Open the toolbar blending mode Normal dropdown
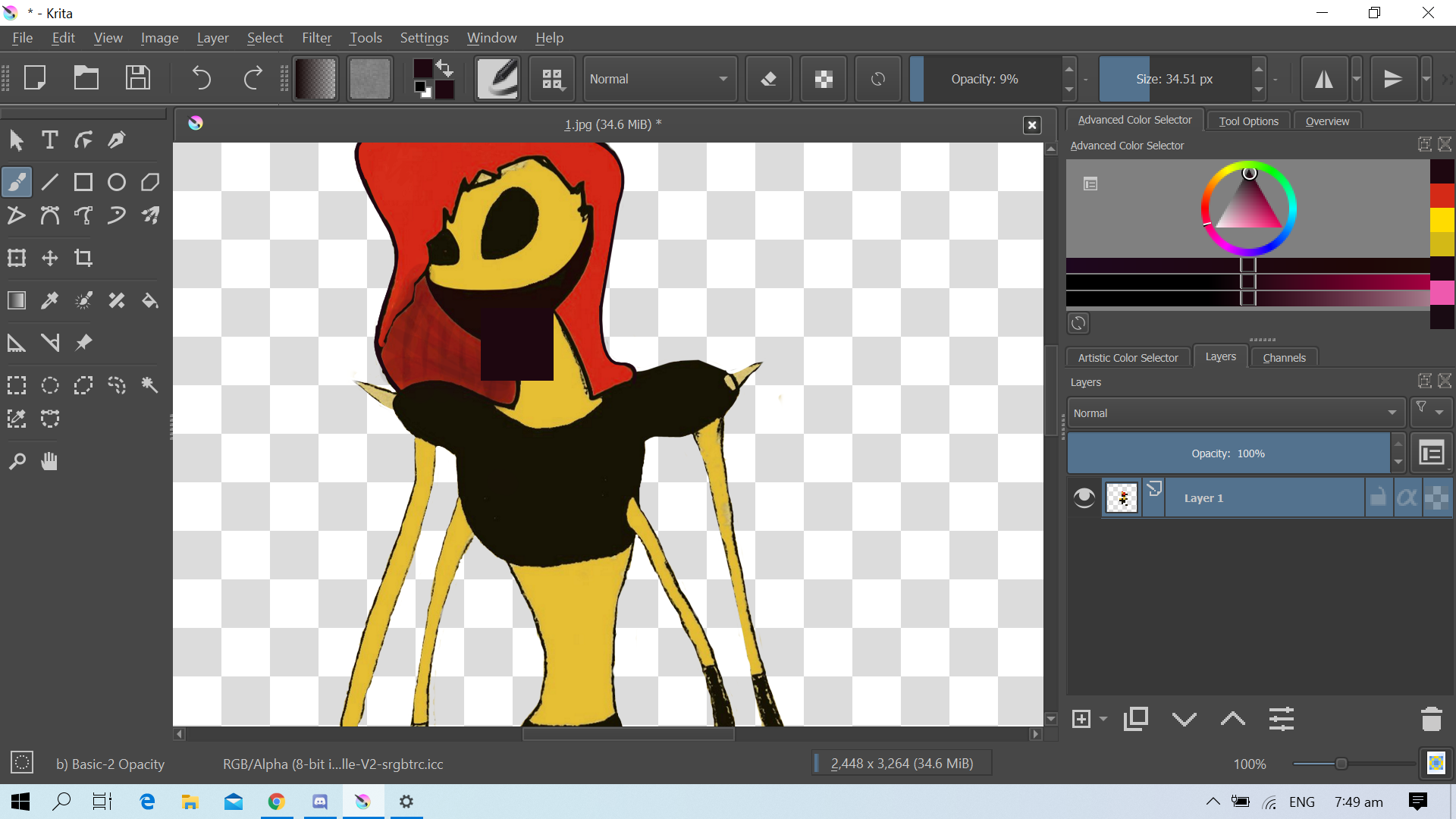This screenshot has width=1456, height=819. tap(660, 79)
